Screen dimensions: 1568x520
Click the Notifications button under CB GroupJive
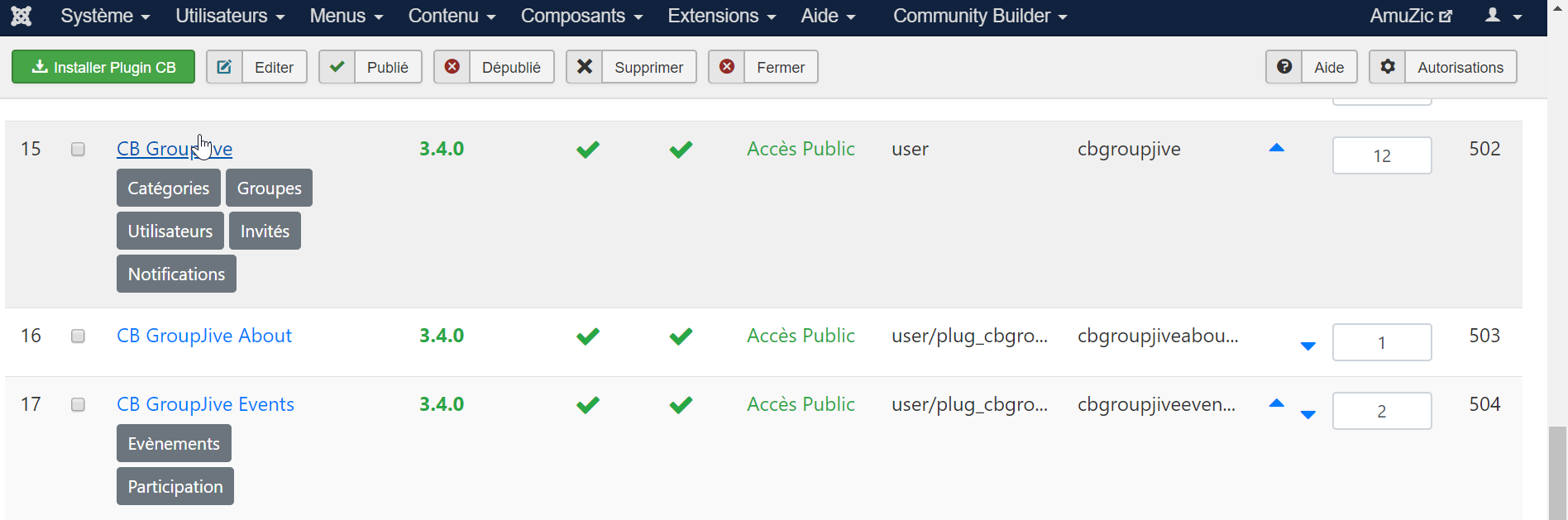[x=176, y=274]
